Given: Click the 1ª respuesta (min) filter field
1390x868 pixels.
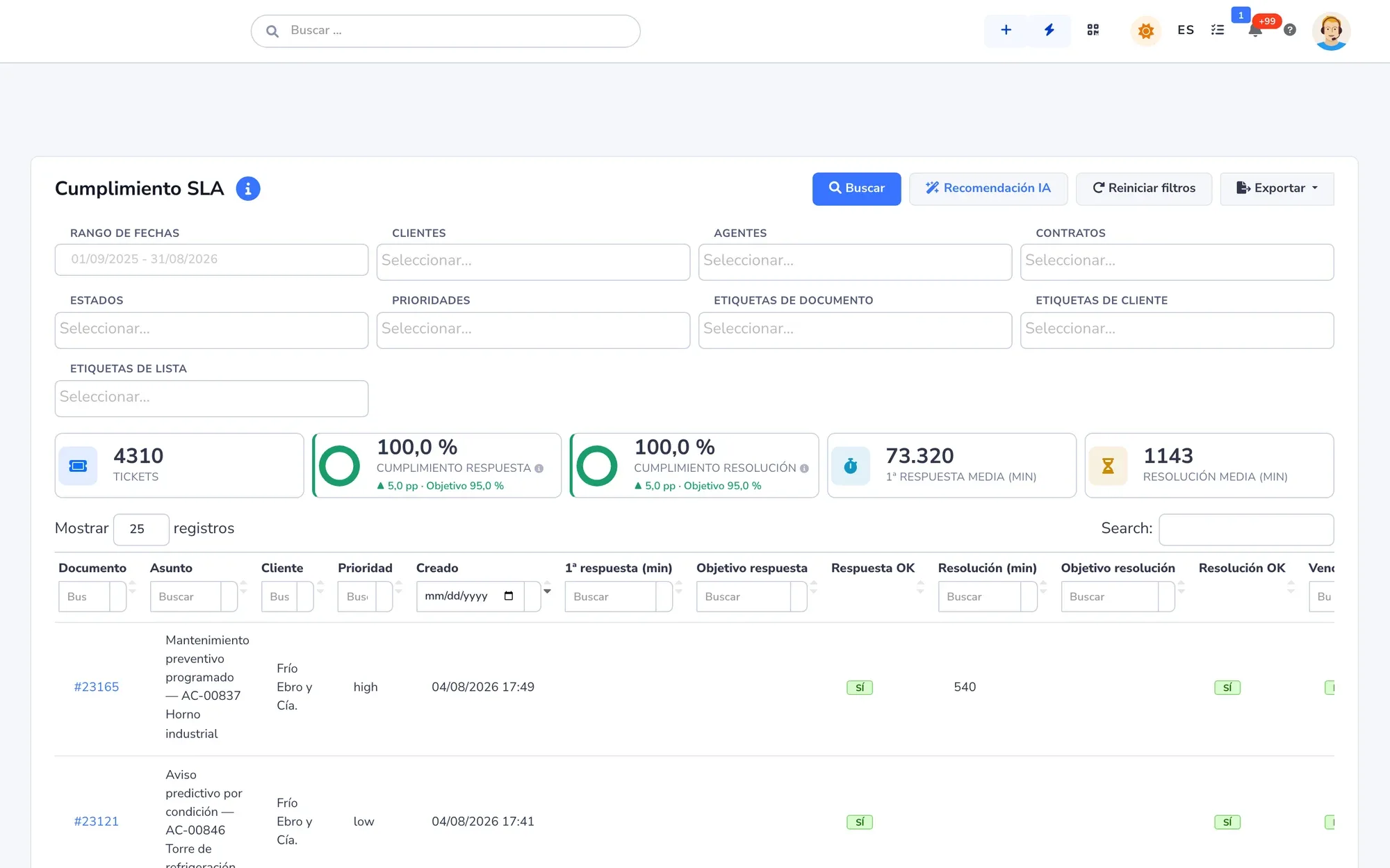Looking at the screenshot, I should coord(611,596).
